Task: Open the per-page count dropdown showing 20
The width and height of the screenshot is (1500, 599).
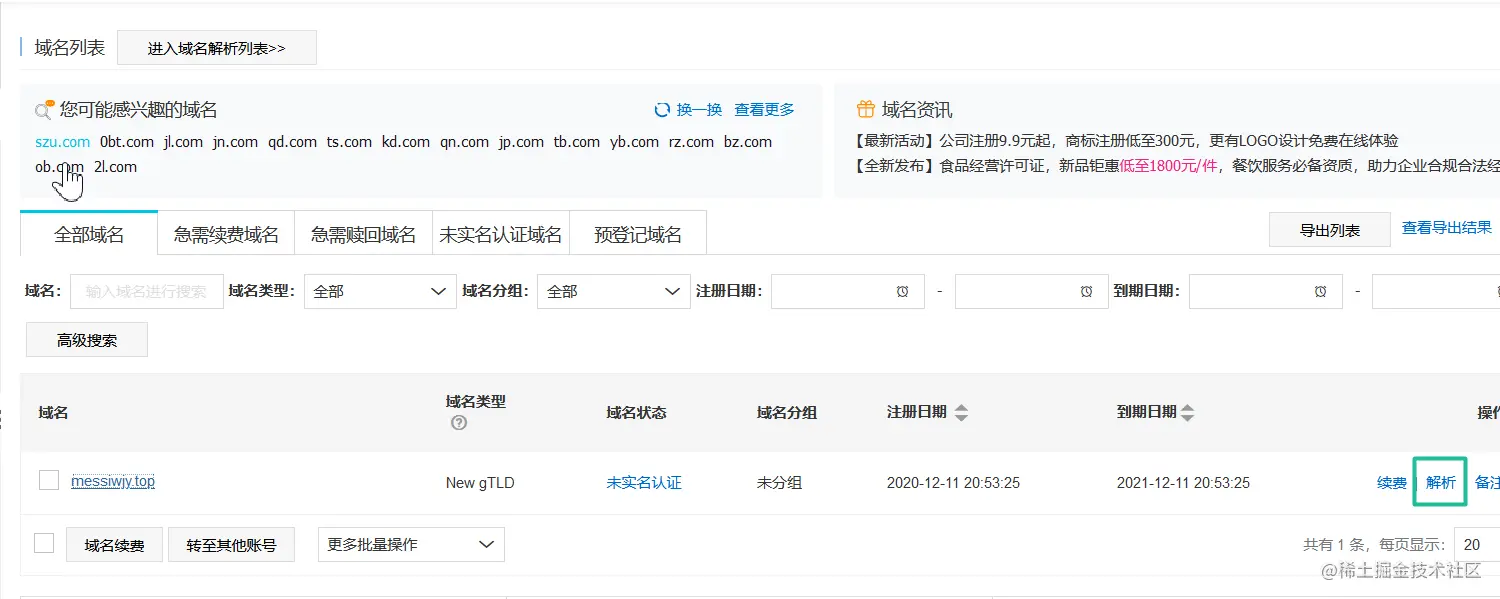Action: click(1476, 544)
